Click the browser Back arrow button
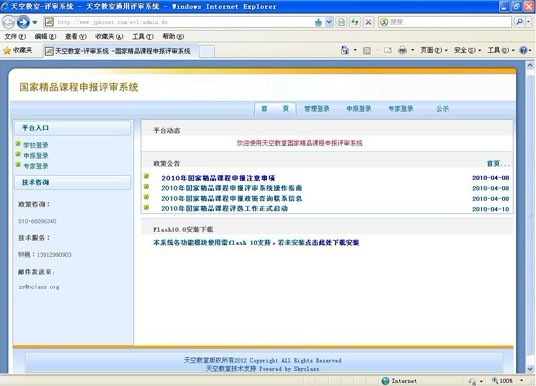 [9, 22]
